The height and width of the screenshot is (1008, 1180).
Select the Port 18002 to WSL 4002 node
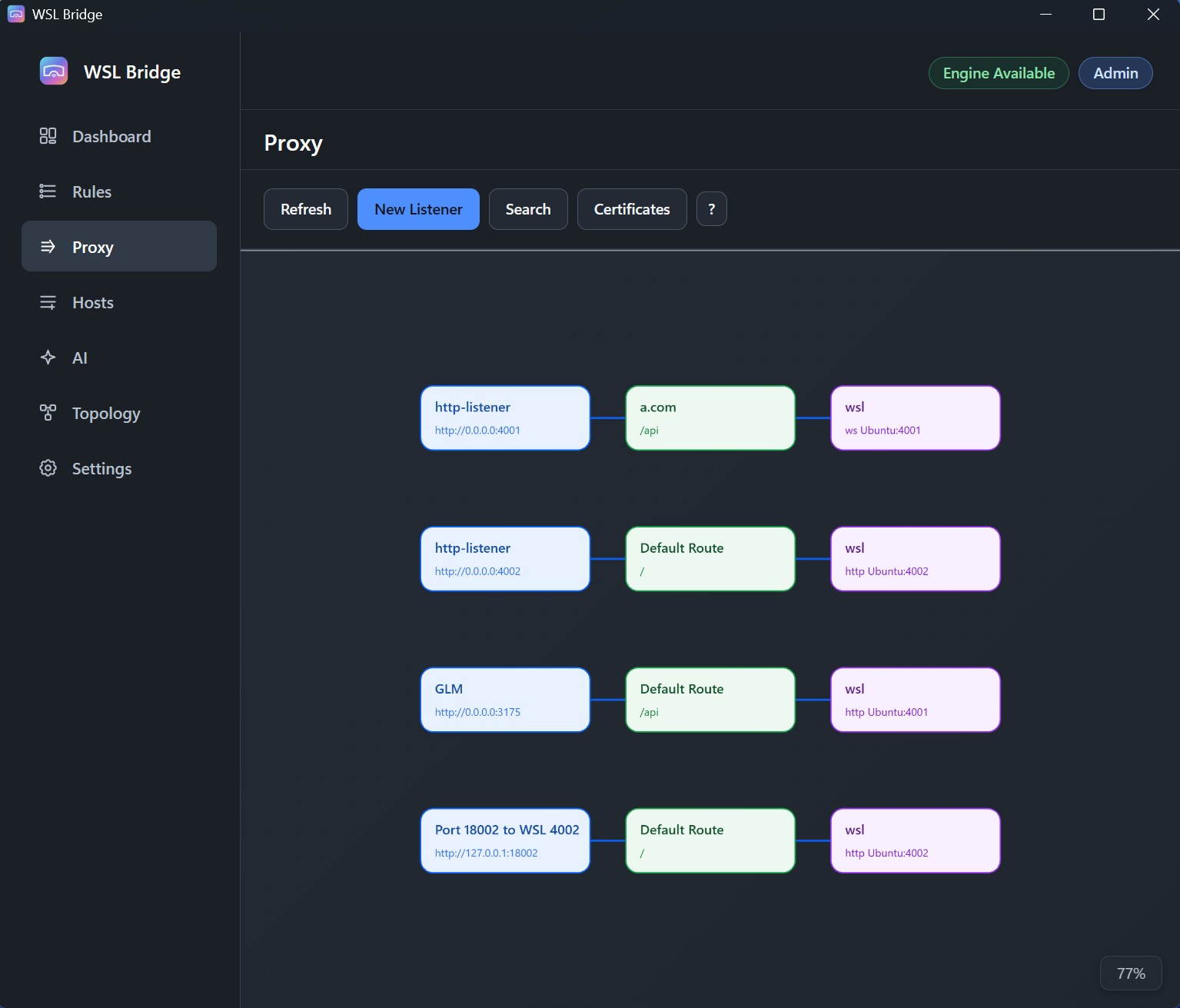point(505,840)
